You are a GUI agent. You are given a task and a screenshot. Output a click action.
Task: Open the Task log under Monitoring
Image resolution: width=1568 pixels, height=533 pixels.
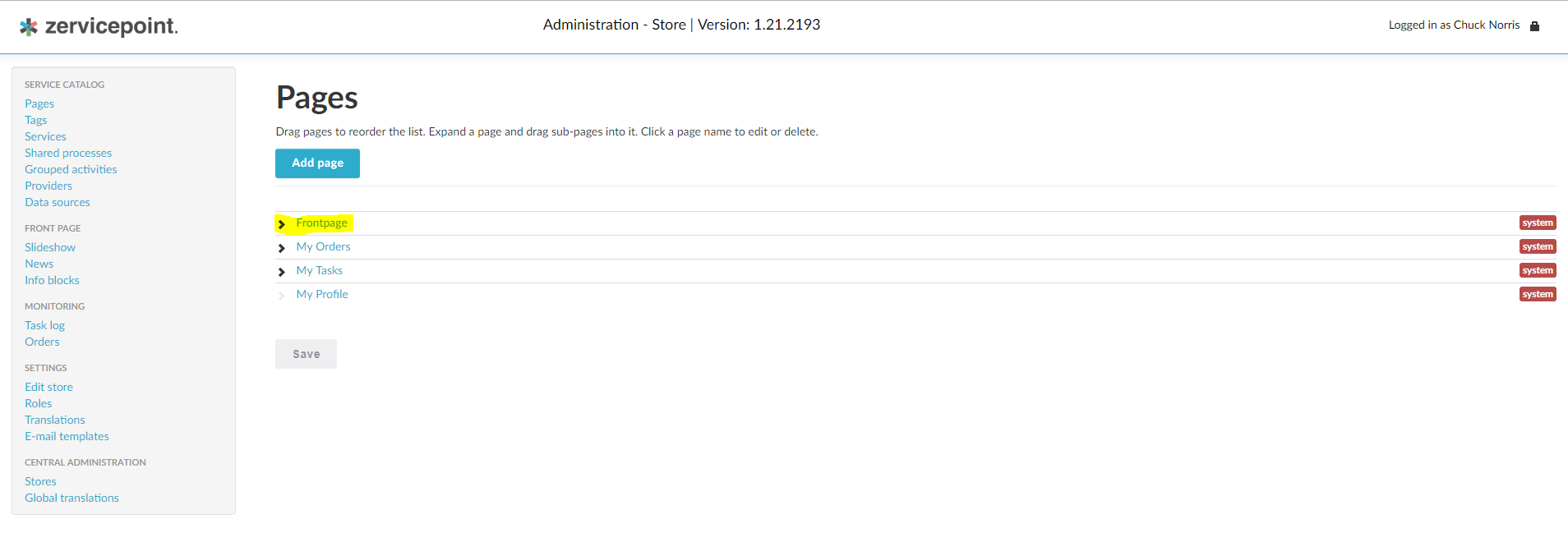[x=44, y=325]
